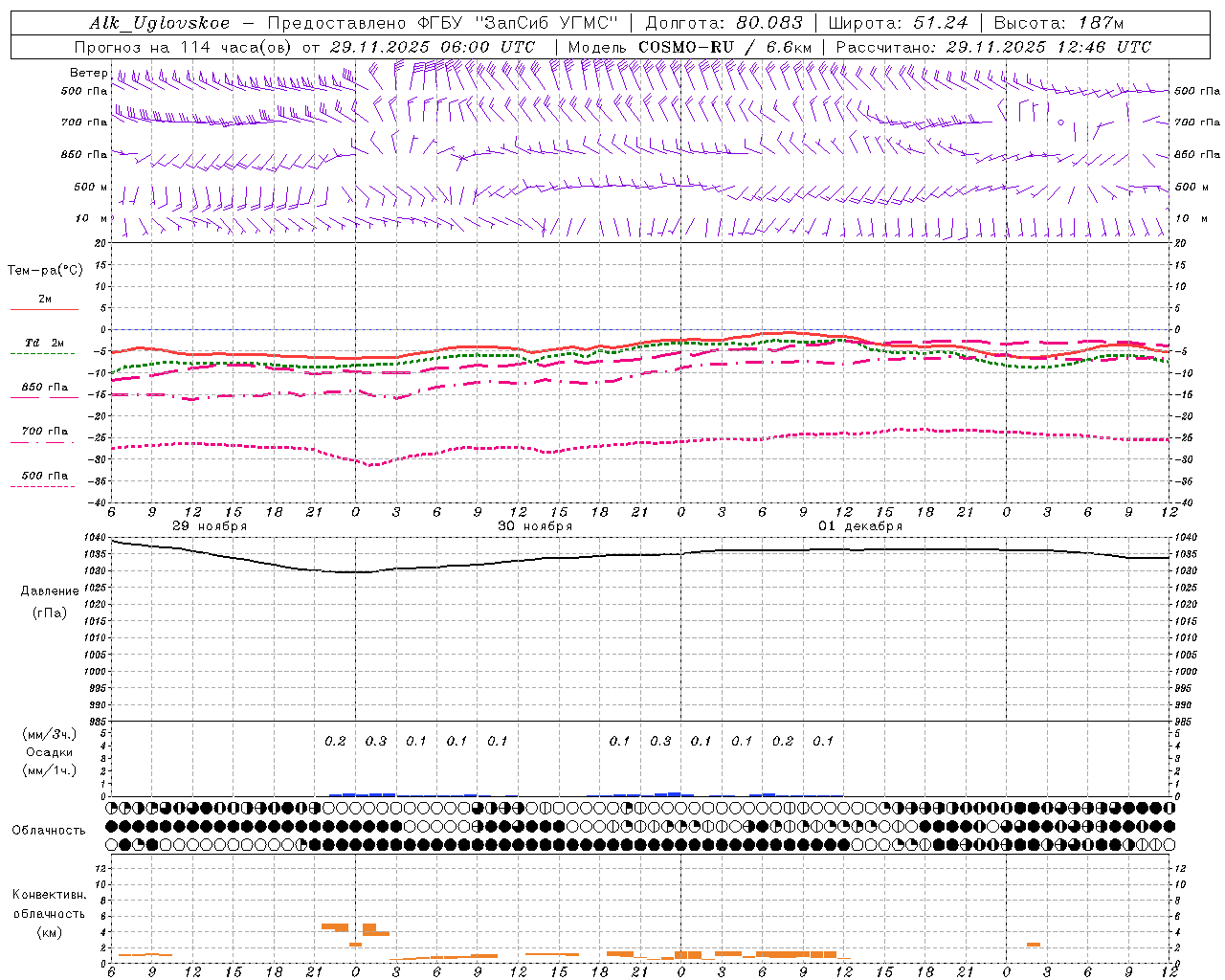1225x980 pixels.
Task: Click the 500 м wind level label on left
Action: tap(91, 187)
